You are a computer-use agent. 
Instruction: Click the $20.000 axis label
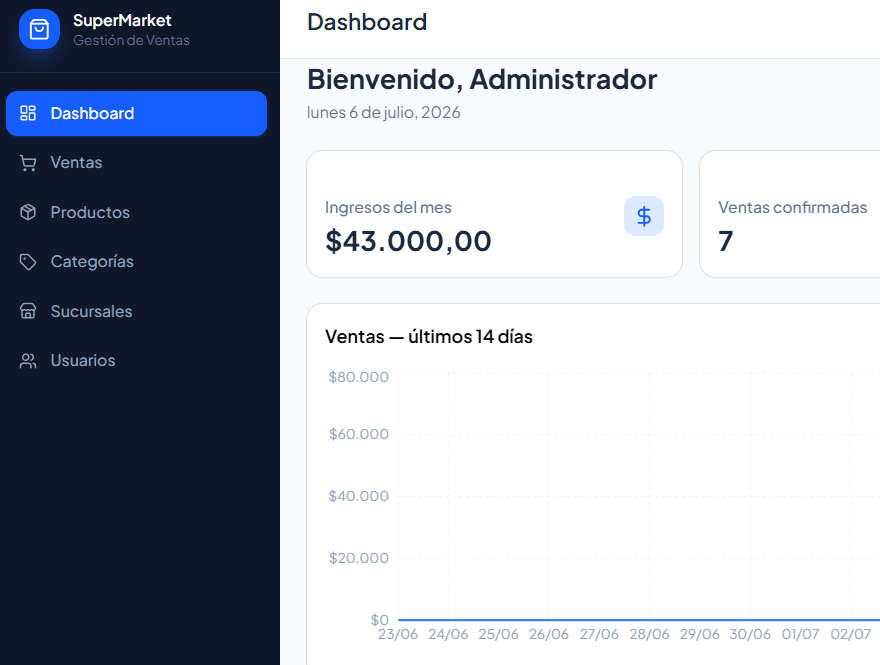359,558
